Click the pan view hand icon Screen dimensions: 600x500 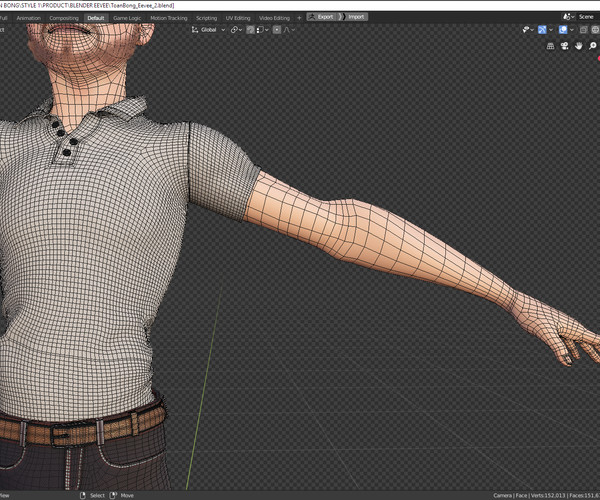pyautogui.click(x=580, y=46)
